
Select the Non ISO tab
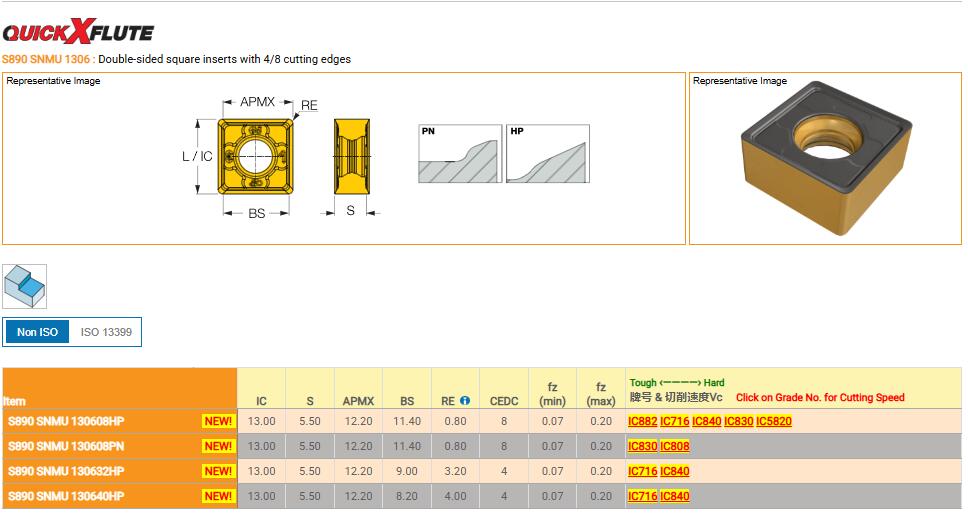click(37, 332)
